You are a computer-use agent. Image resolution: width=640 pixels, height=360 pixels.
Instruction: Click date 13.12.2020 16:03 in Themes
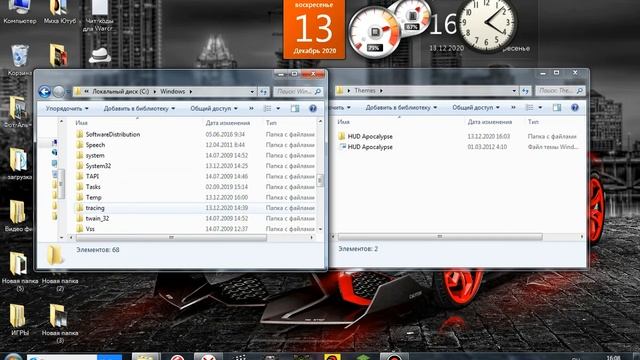(489, 136)
